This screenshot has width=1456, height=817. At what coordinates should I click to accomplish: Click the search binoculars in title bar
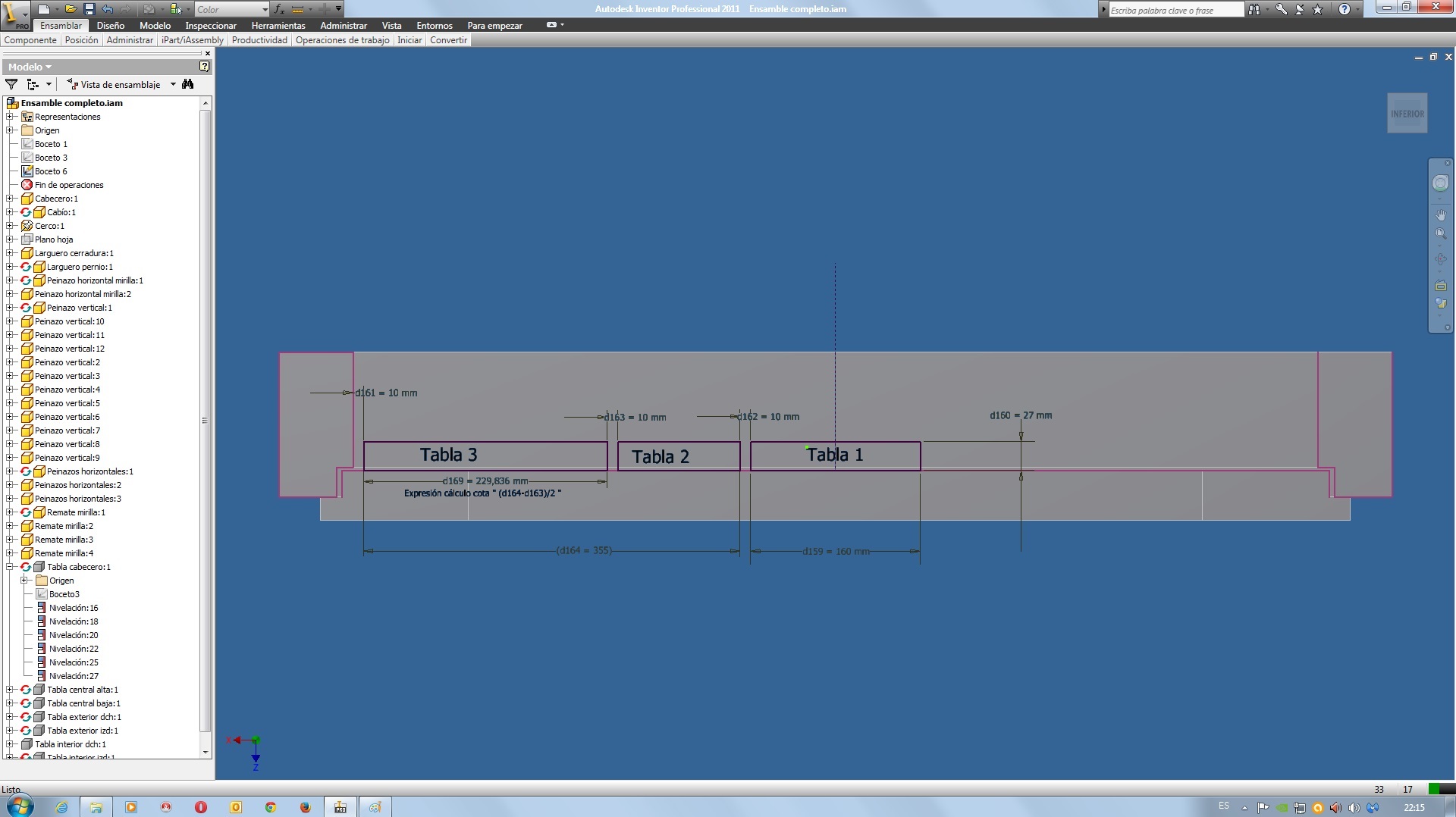click(x=1254, y=9)
